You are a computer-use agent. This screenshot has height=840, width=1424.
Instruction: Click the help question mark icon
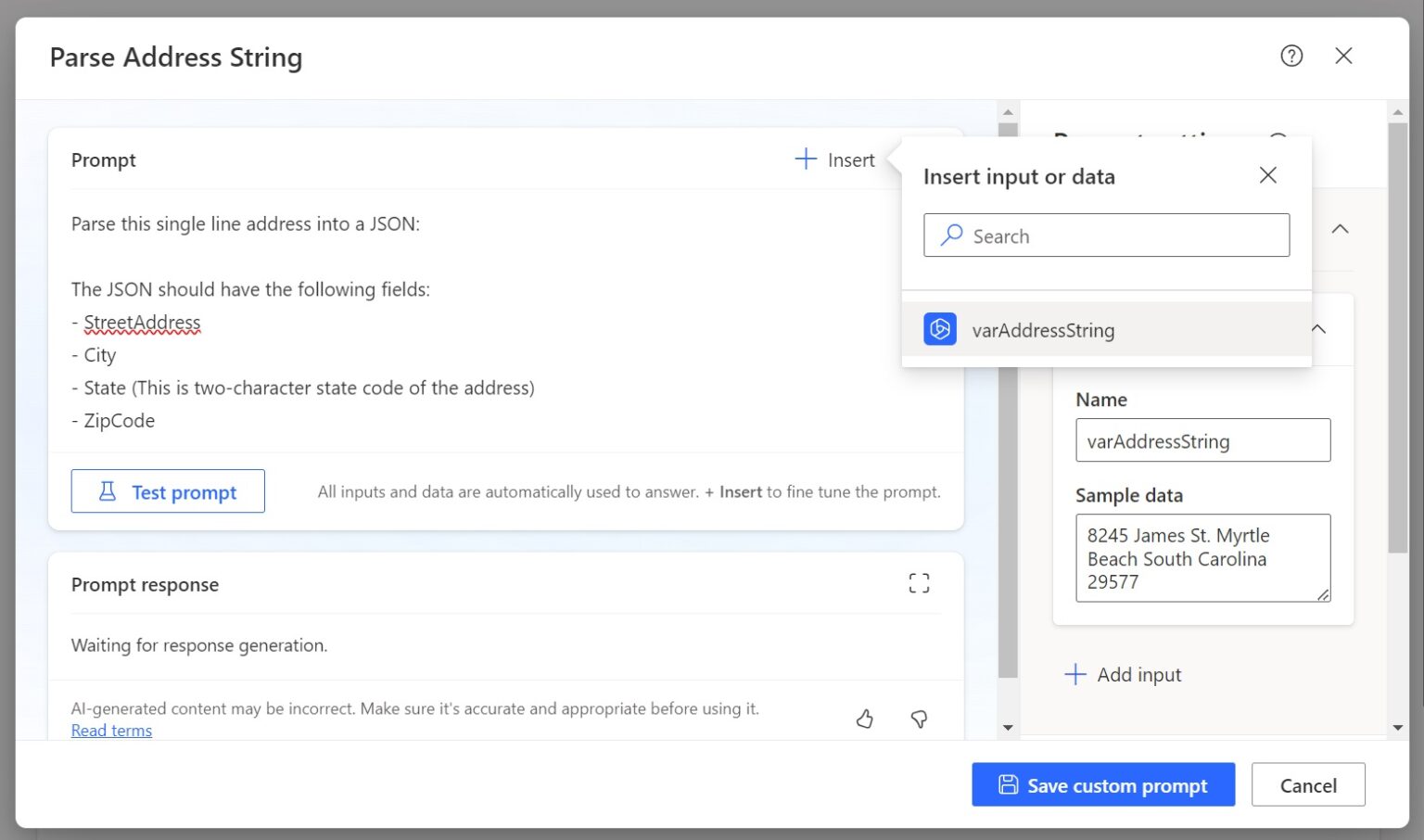(x=1290, y=56)
